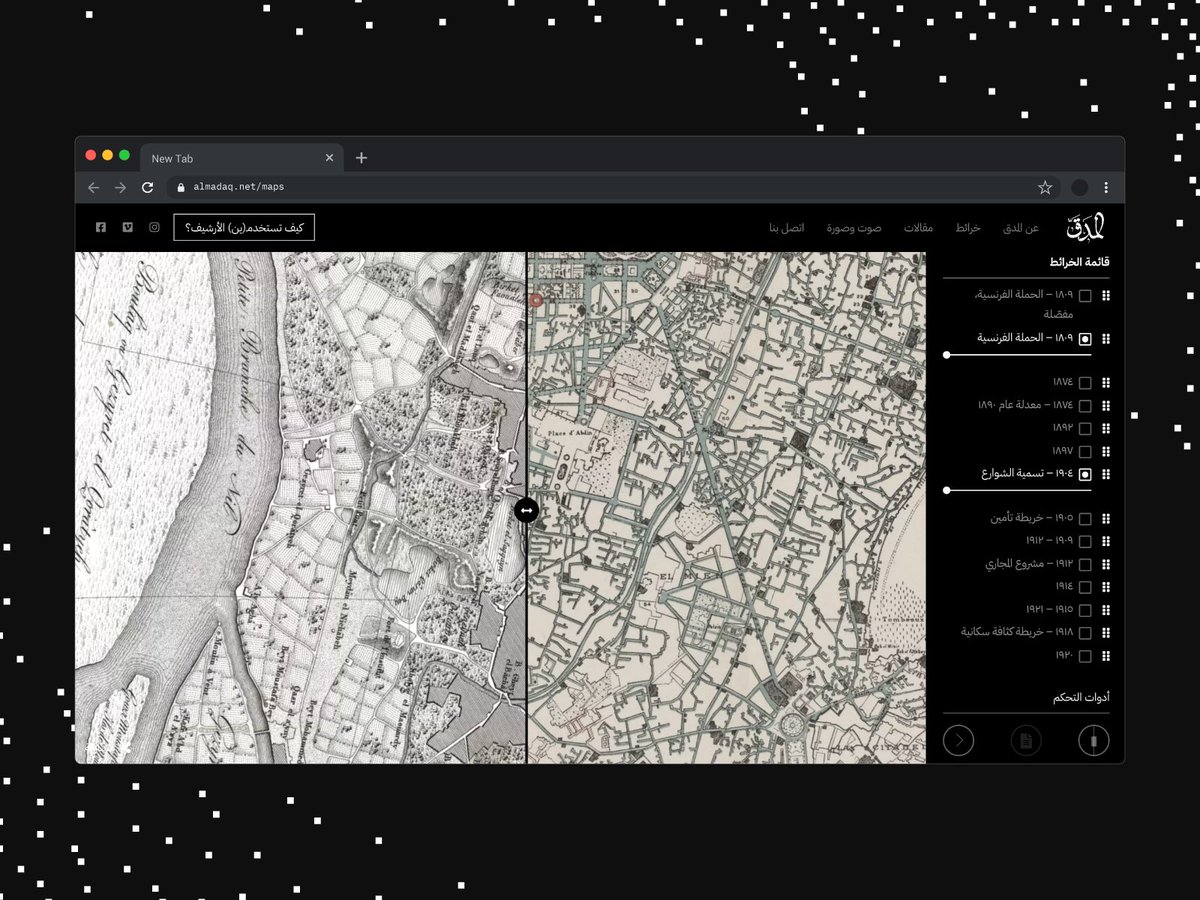This screenshot has width=1200, height=900.
Task: Bookmark this page with the star icon
Action: coord(1045,187)
